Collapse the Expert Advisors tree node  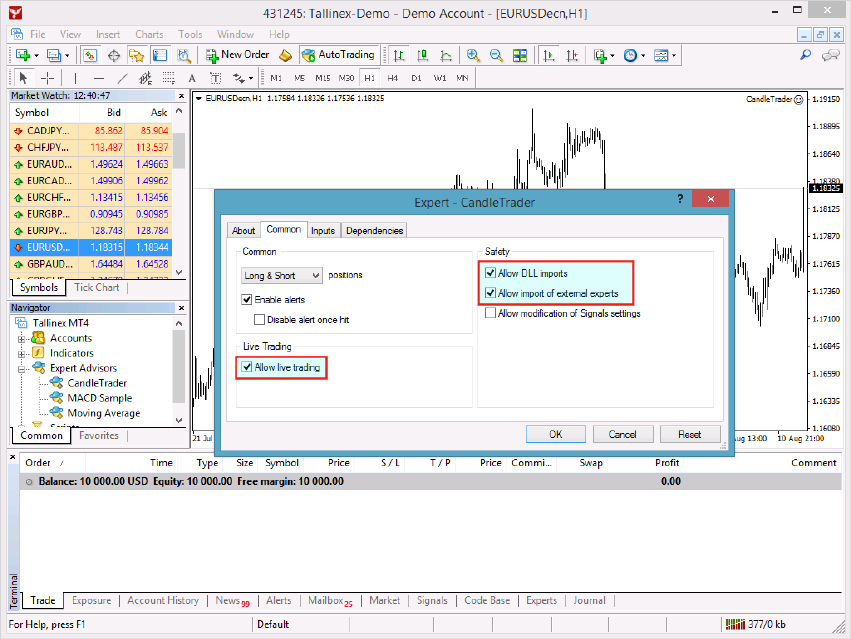(x=22, y=369)
